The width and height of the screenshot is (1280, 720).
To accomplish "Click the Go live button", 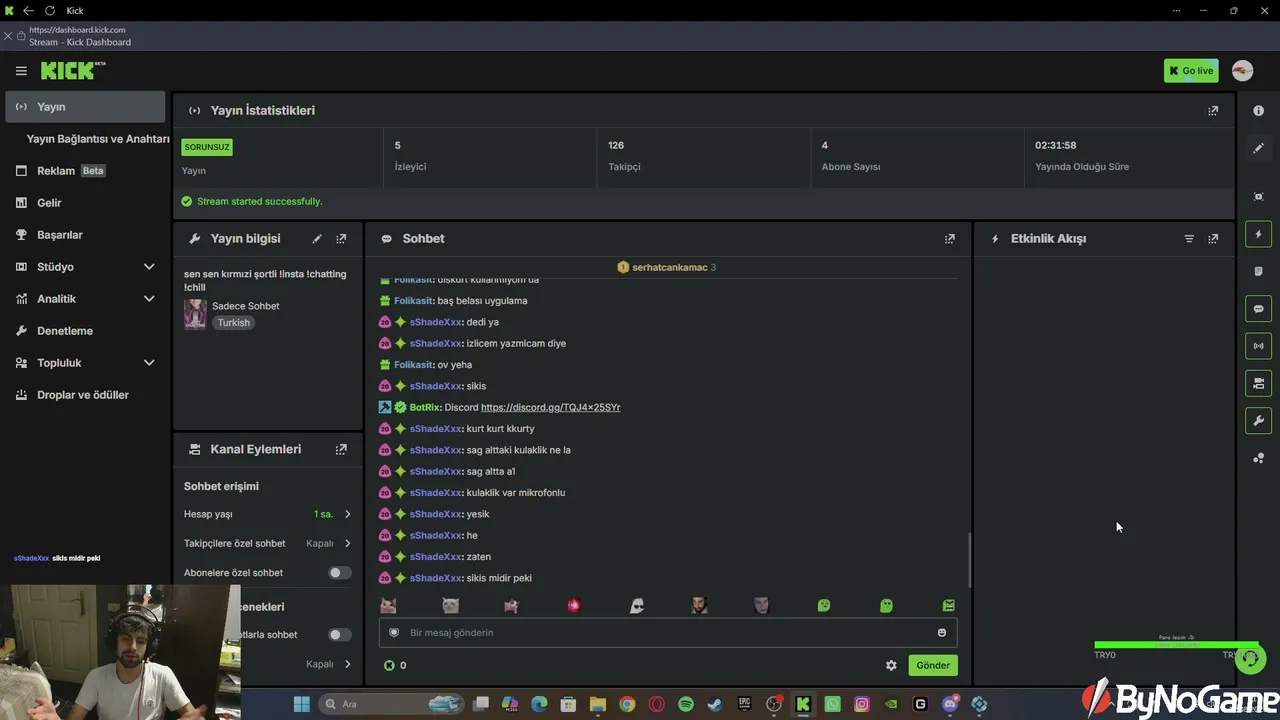I will pos(1191,71).
